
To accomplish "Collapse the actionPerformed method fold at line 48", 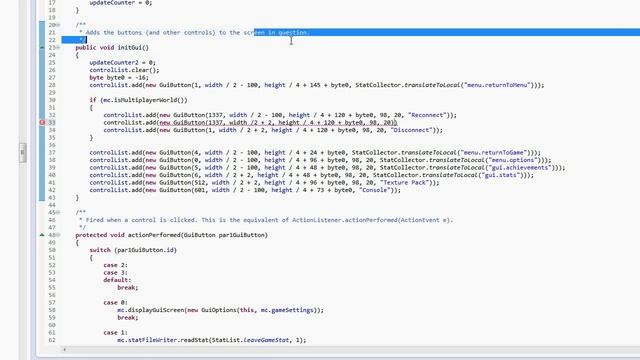I will pos(58,235).
